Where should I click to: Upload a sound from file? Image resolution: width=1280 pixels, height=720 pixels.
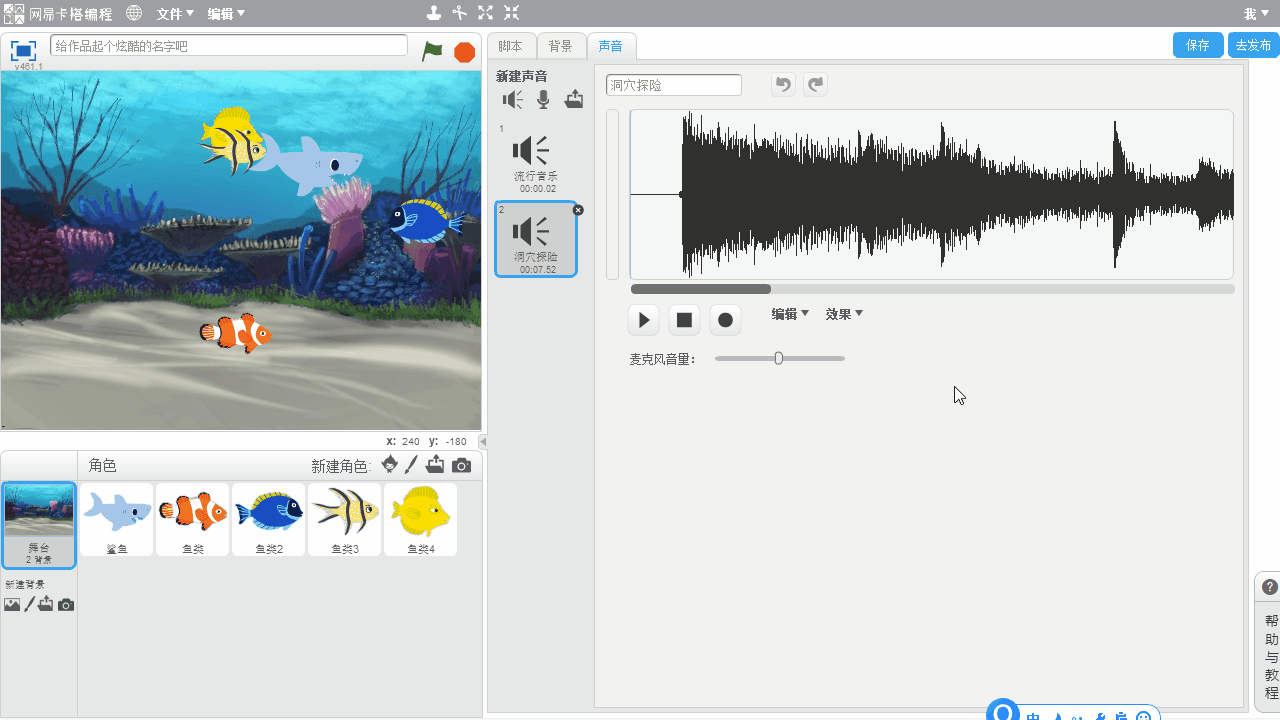[573, 99]
